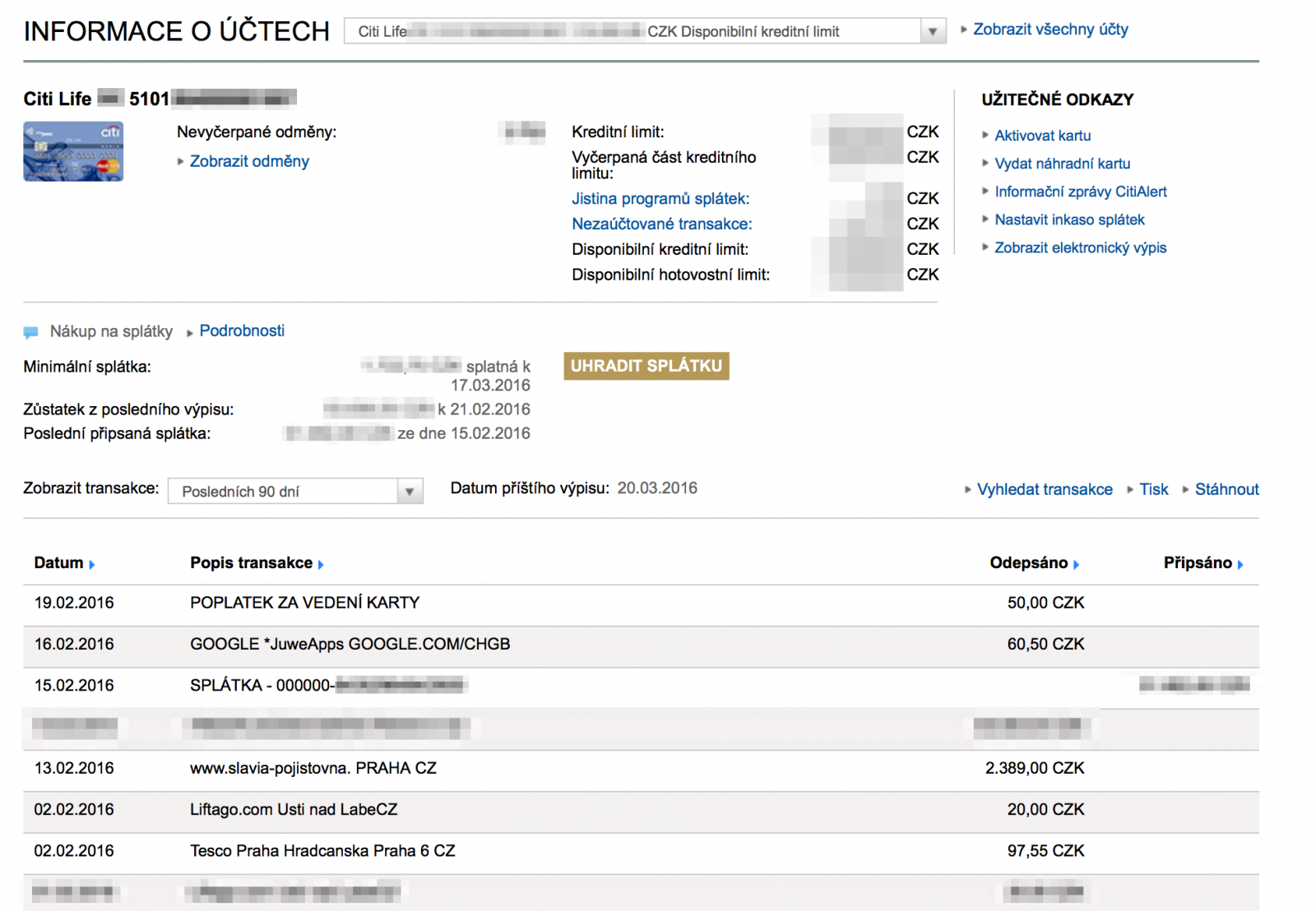1316x911 pixels.
Task: Click the arrow bullet before Vyhledat transakce
Action: point(968,490)
